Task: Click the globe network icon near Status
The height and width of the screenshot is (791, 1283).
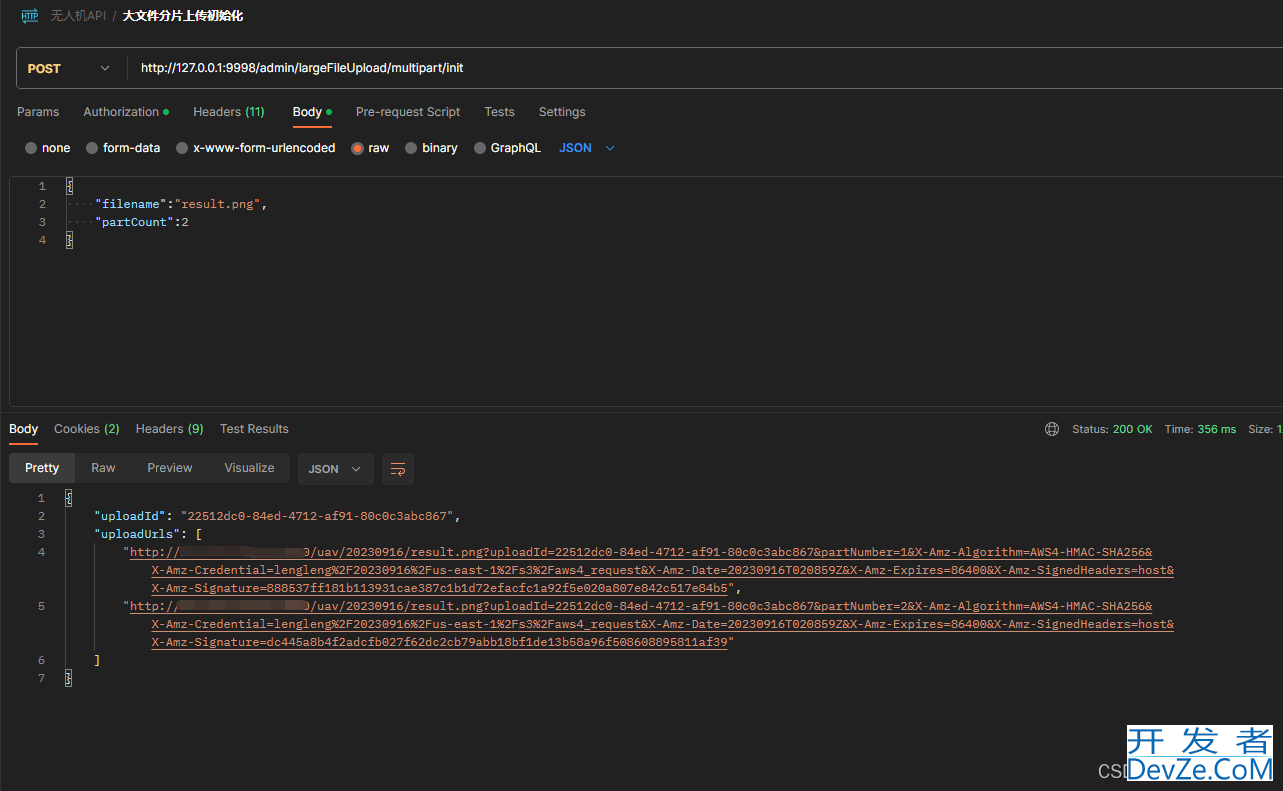Action: click(1052, 429)
